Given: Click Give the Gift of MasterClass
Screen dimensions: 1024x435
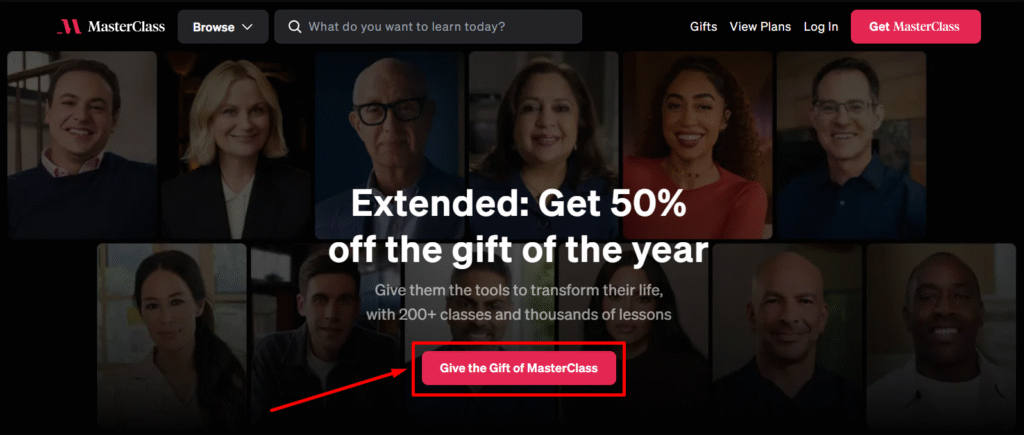Looking at the screenshot, I should pos(519,368).
